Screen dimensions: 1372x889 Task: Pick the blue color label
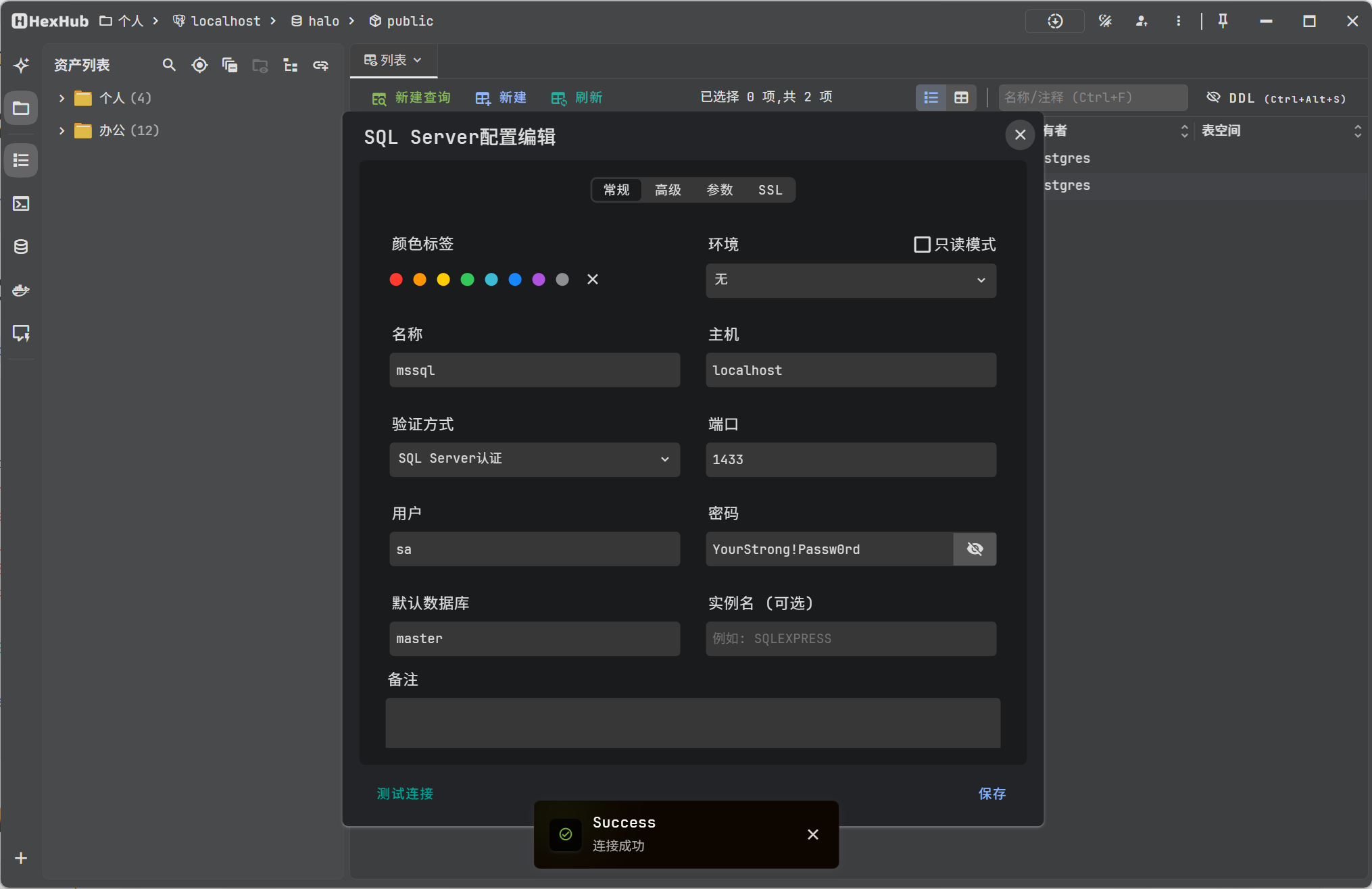coord(515,279)
